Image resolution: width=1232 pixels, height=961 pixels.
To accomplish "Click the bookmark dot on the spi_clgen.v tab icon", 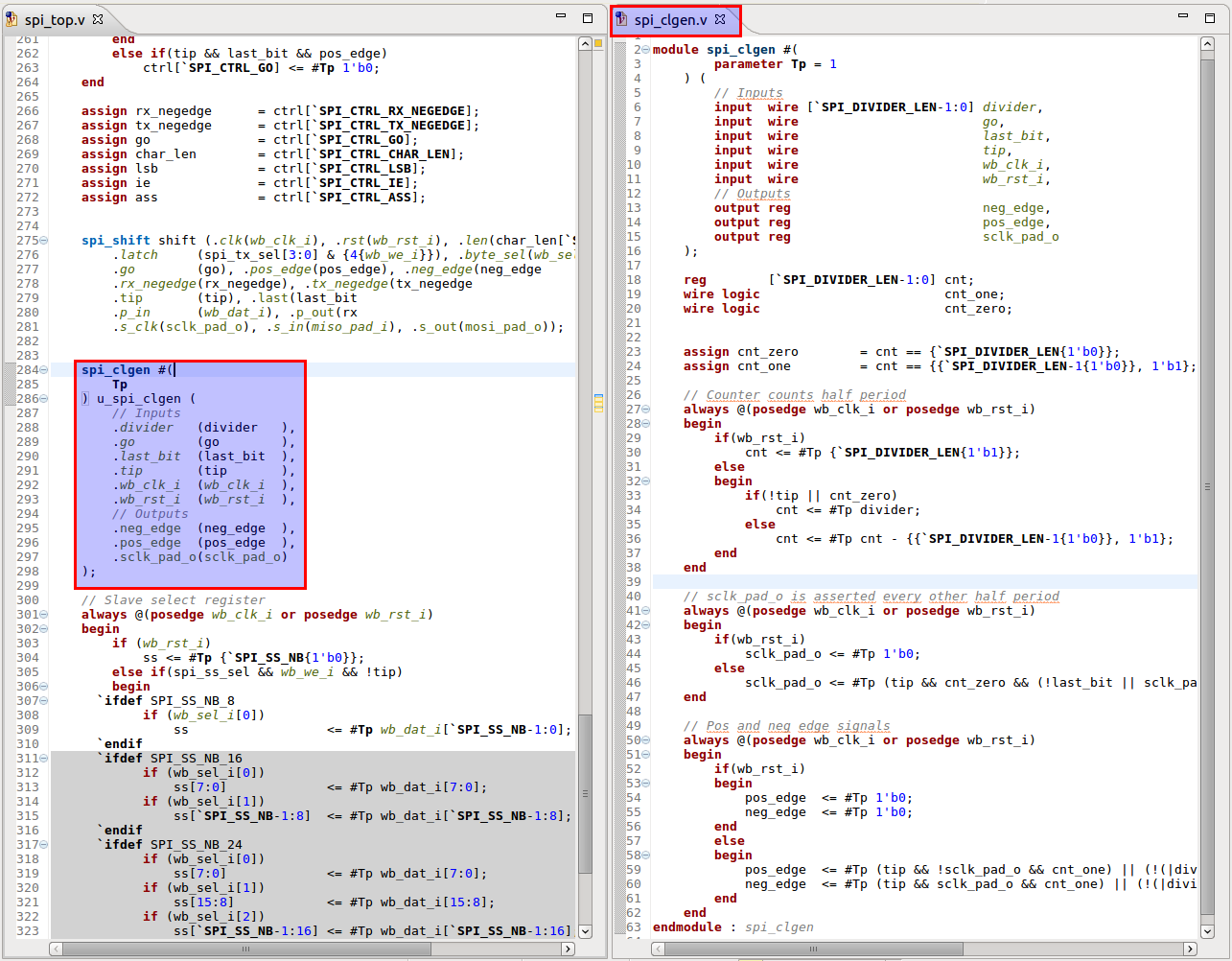I will (617, 12).
